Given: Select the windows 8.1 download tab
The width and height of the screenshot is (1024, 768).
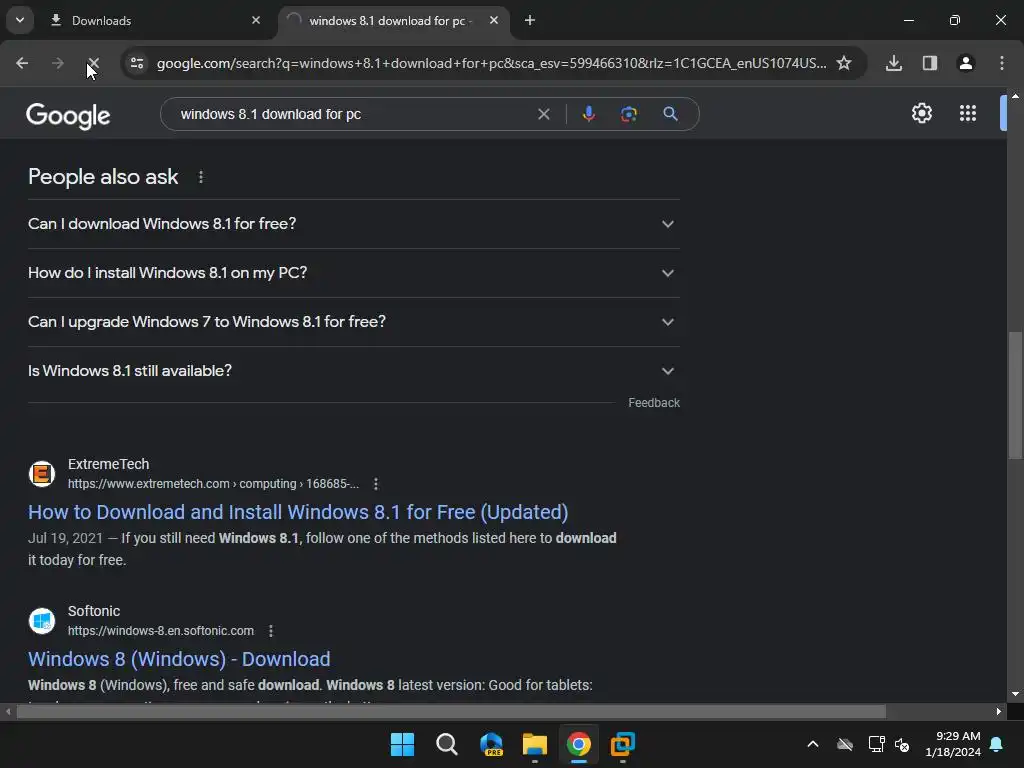Looking at the screenshot, I should coord(392,21).
